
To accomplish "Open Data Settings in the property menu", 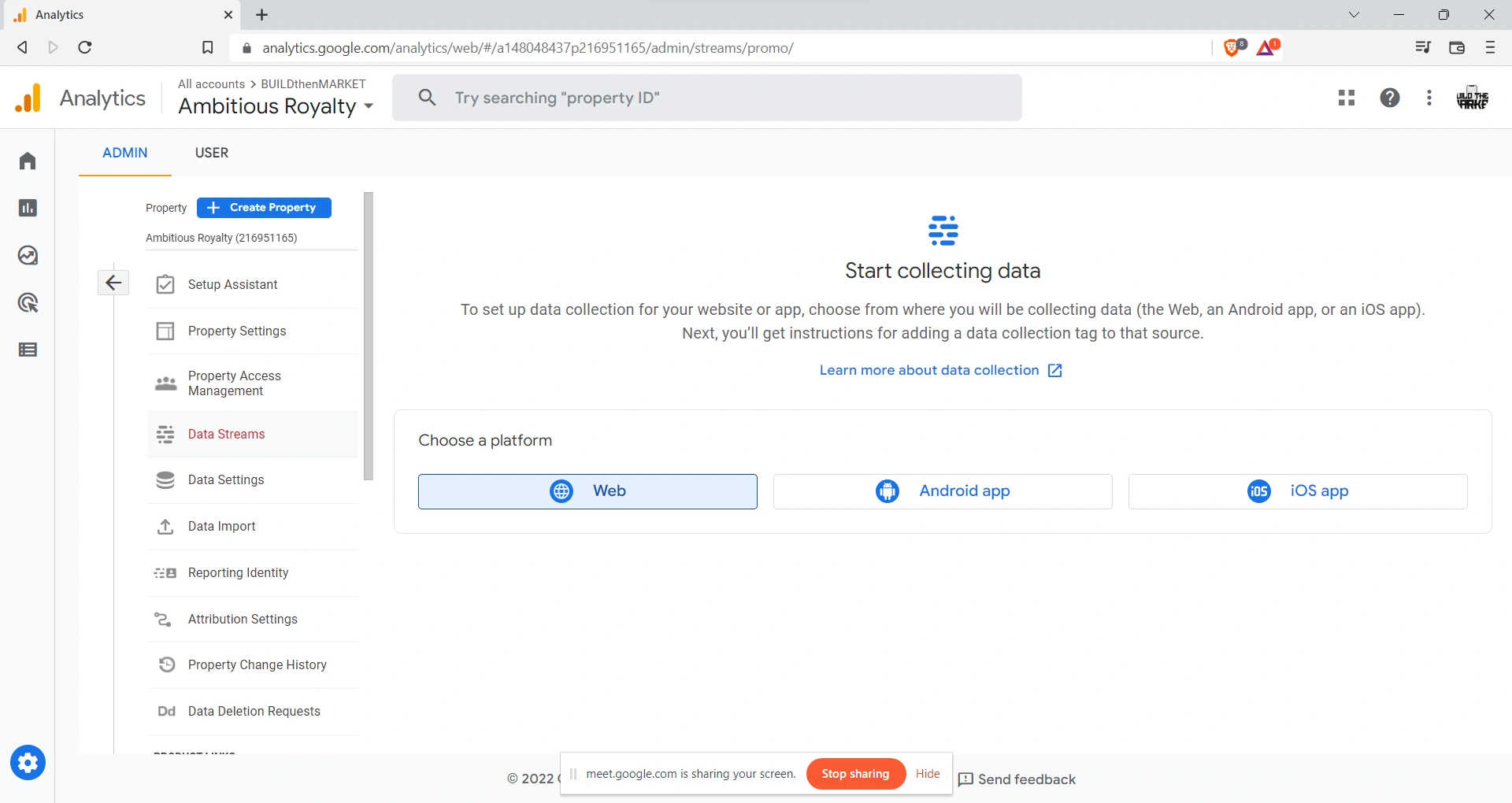I will [226, 480].
